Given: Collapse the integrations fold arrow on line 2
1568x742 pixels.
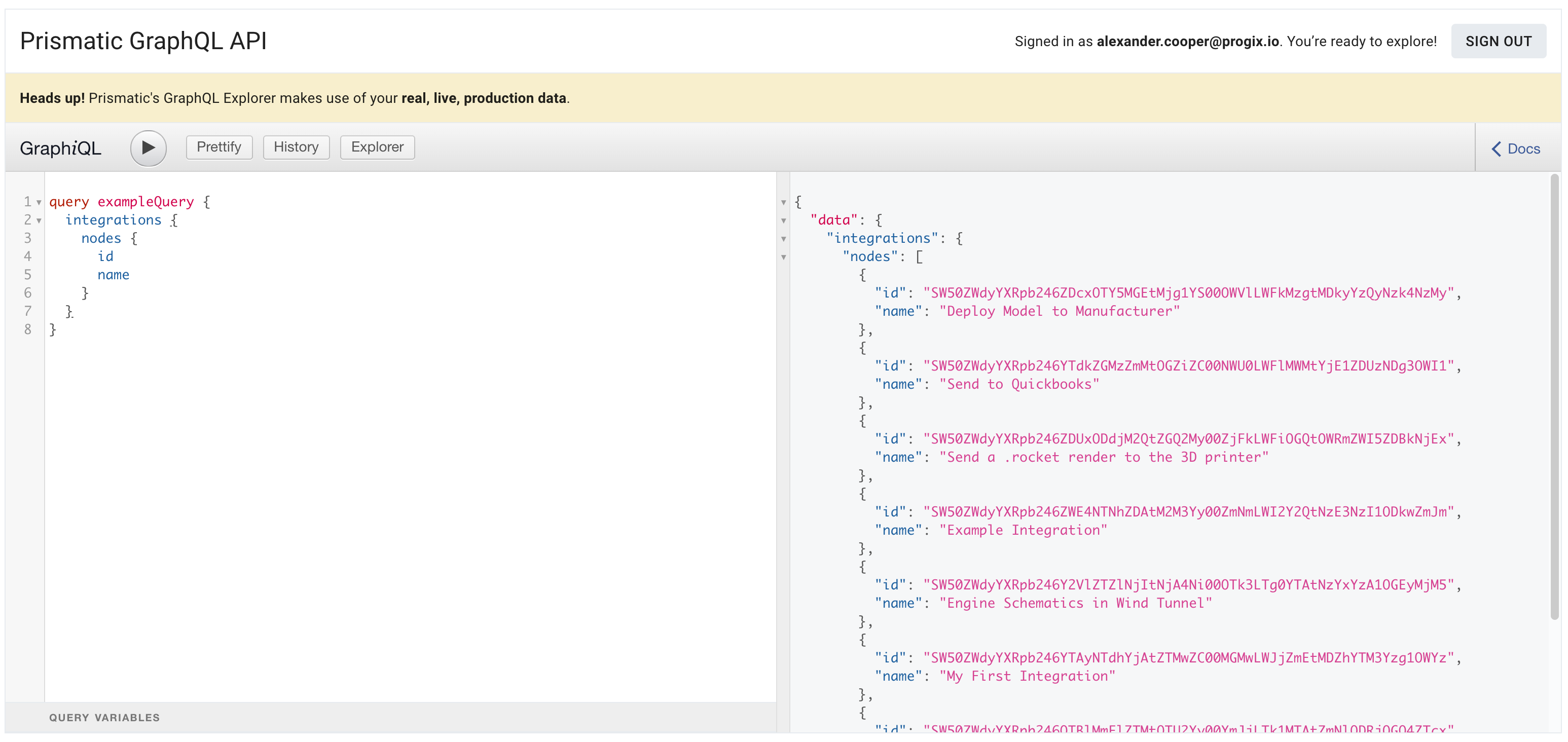Looking at the screenshot, I should pyautogui.click(x=39, y=221).
